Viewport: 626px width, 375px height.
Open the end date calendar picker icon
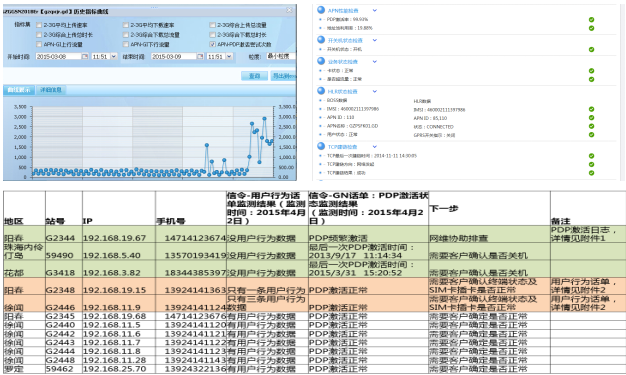coord(200,57)
